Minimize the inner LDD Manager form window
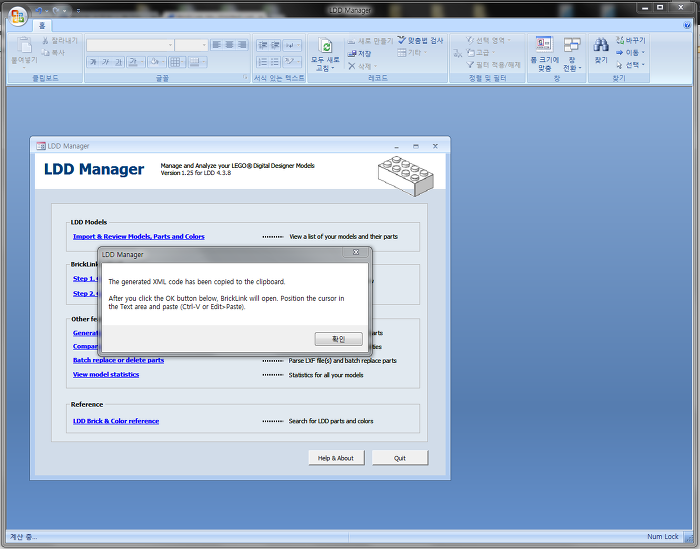 (x=396, y=146)
